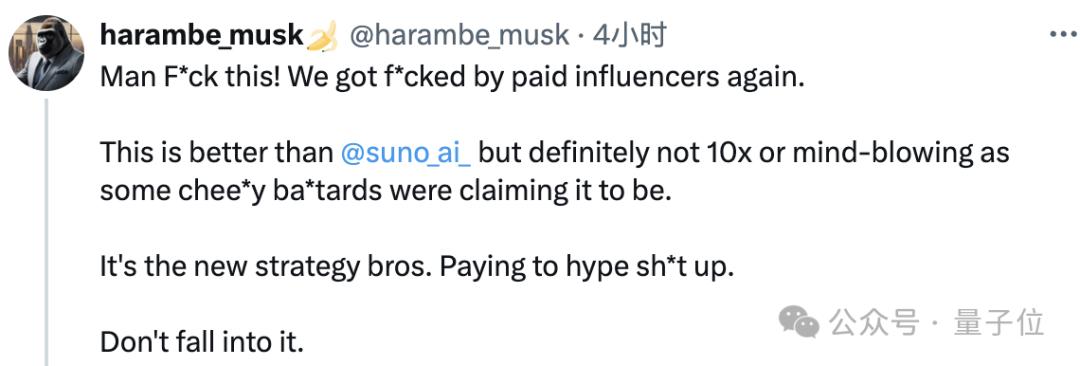
Task: Click the WeChat logo watermark icon
Action: click(x=799, y=321)
